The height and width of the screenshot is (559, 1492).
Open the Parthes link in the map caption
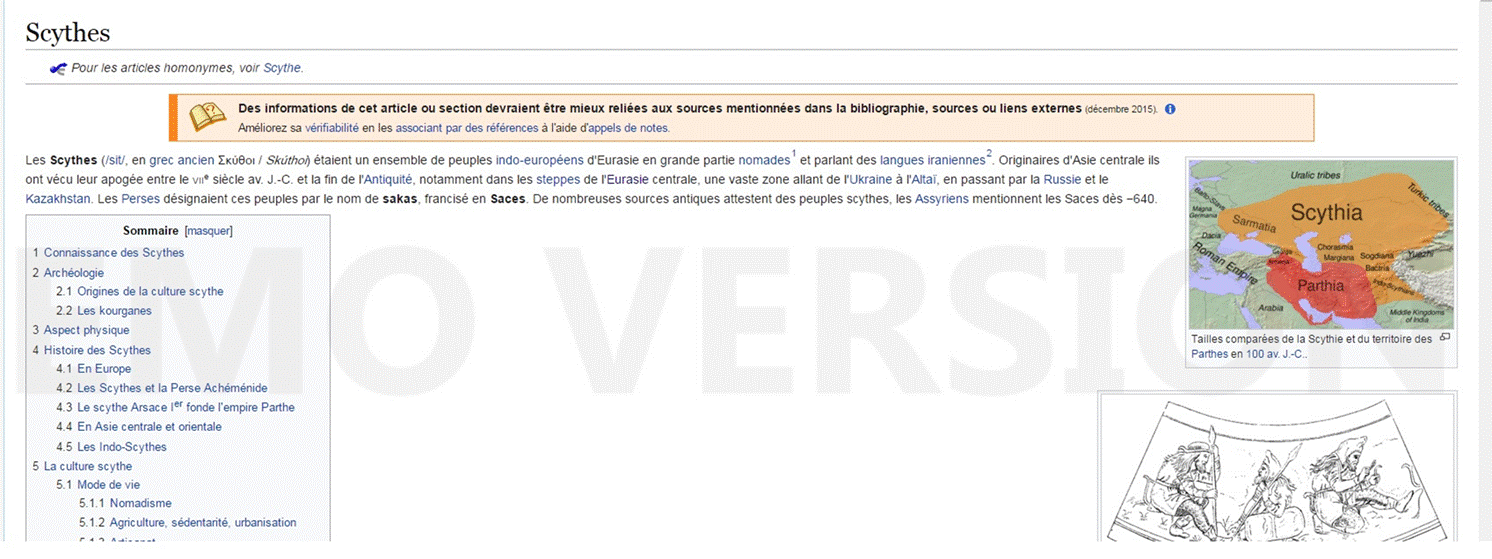pyautogui.click(x=1210, y=354)
